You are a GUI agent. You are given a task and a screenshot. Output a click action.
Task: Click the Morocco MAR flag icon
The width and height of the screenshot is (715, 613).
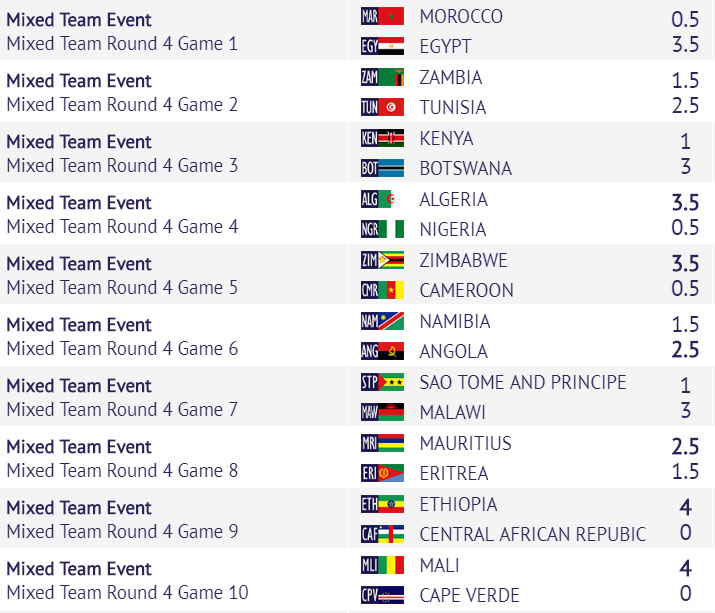click(382, 16)
